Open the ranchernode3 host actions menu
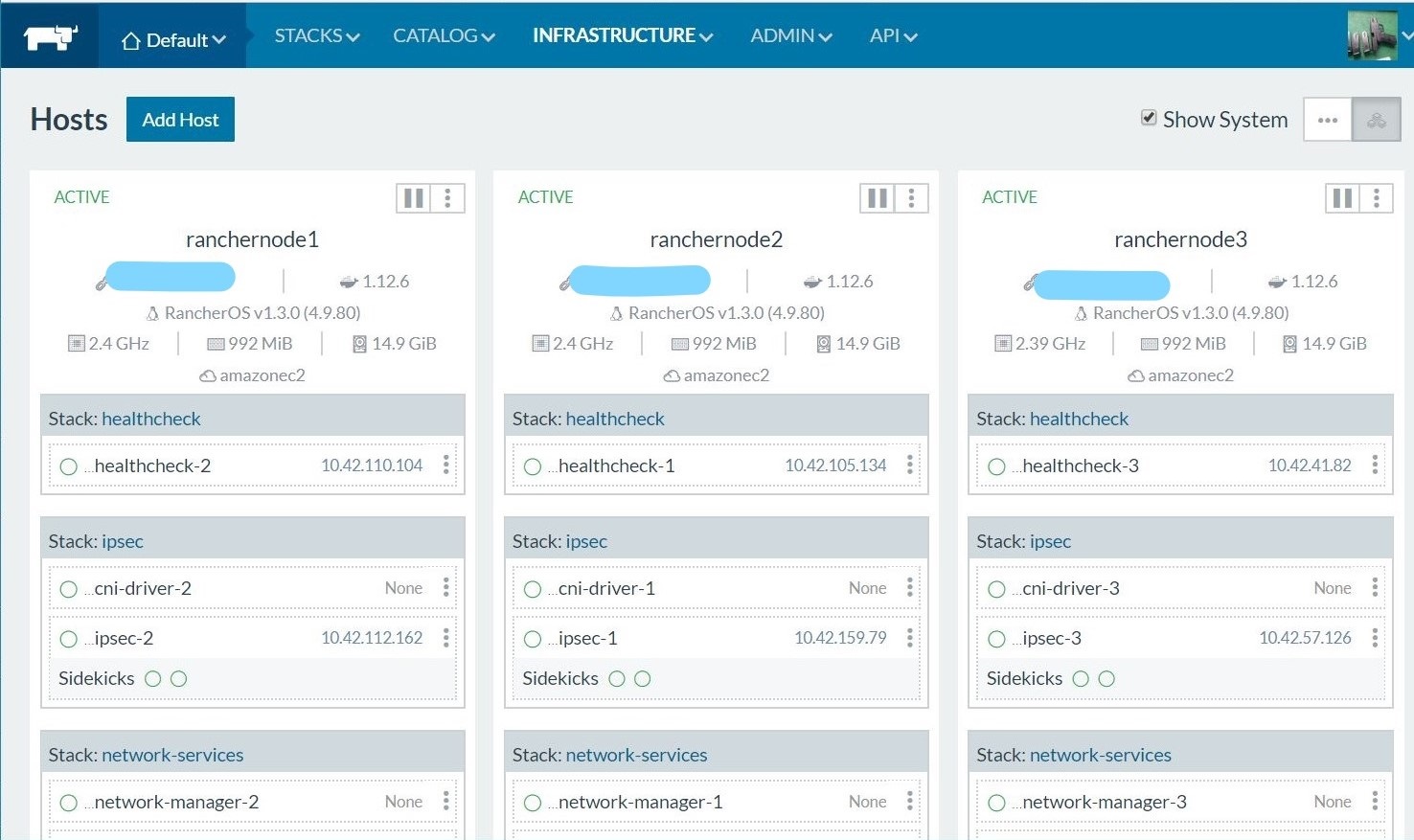Viewport: 1414px width, 840px height. pyautogui.click(x=1377, y=198)
